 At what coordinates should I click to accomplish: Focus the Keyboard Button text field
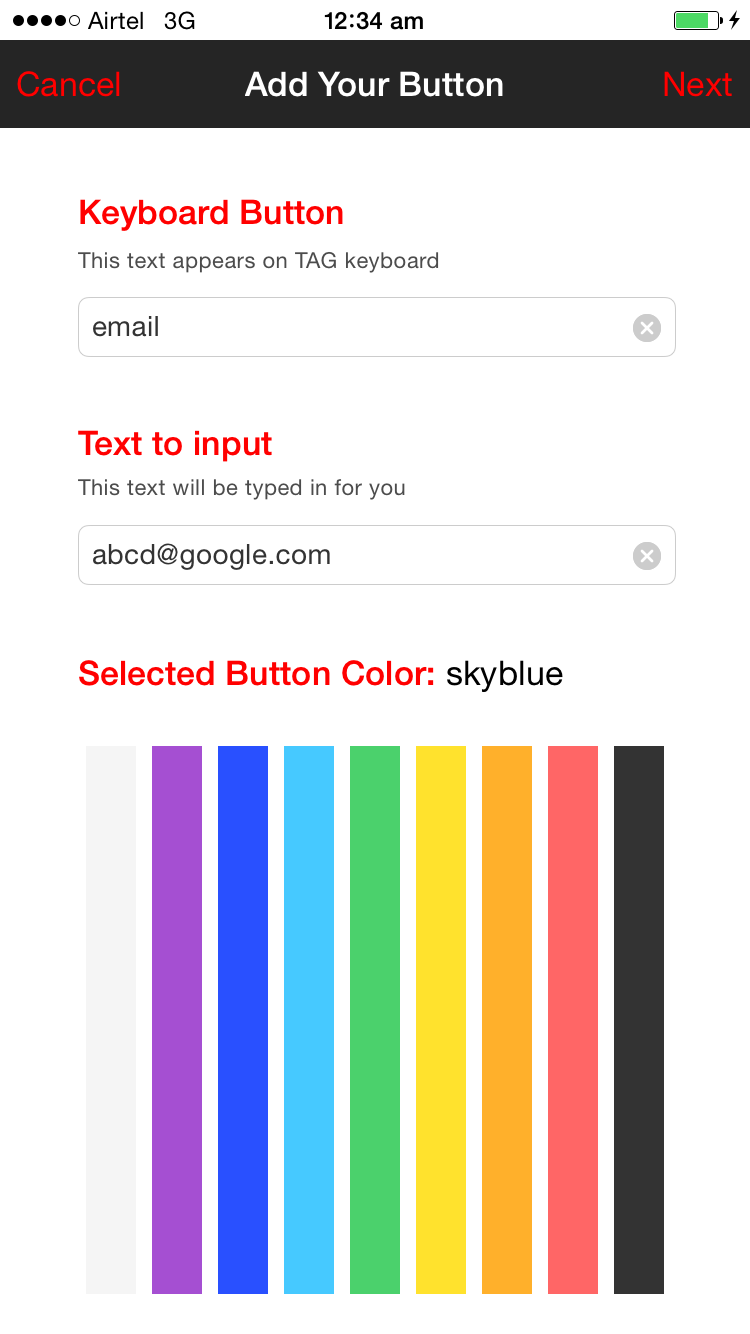click(x=350, y=327)
